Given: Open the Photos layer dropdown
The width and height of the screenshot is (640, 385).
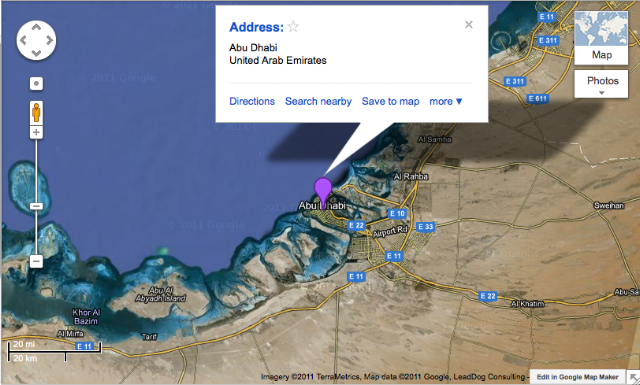Looking at the screenshot, I should (601, 84).
